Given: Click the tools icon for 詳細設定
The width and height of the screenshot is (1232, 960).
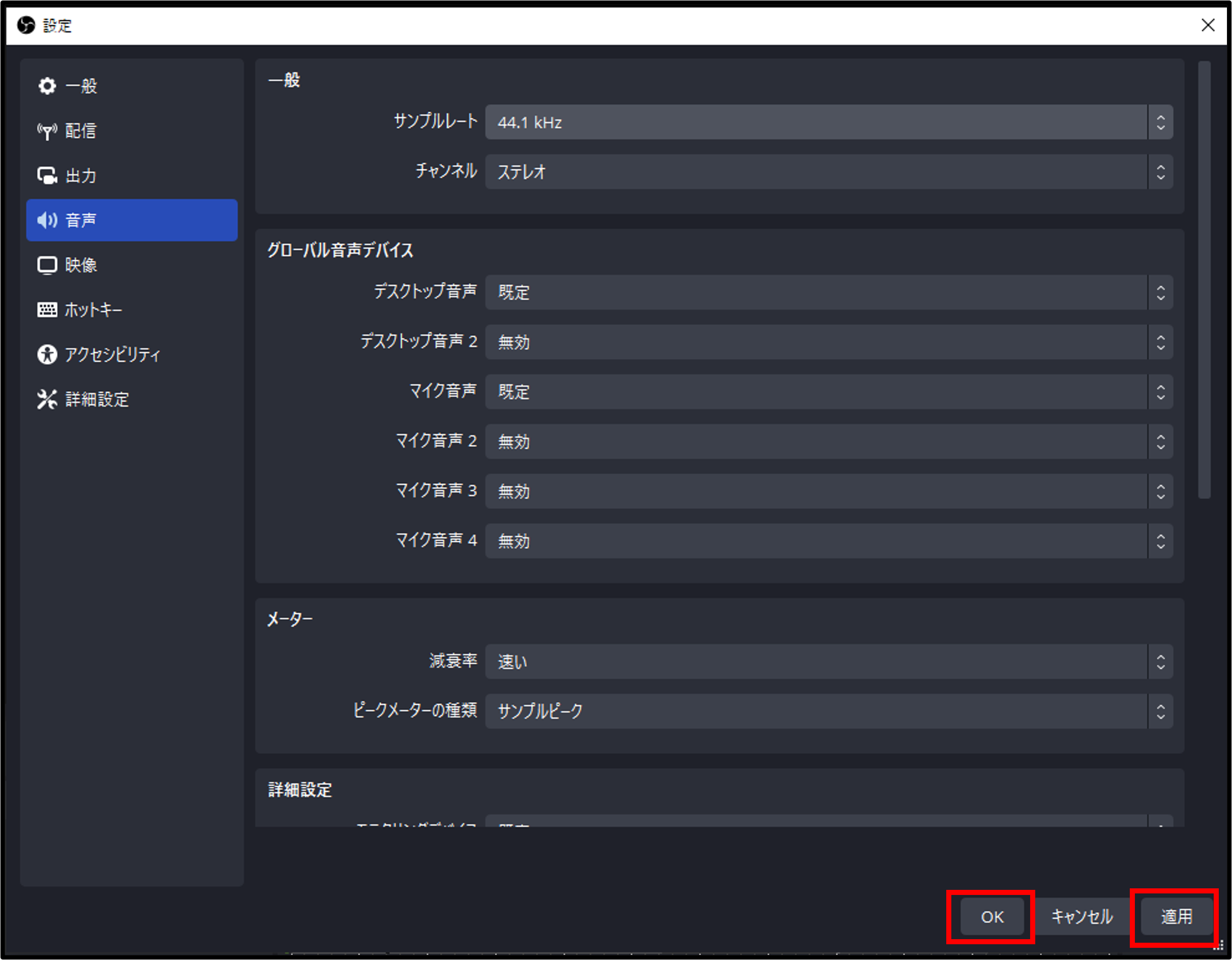Looking at the screenshot, I should point(47,399).
